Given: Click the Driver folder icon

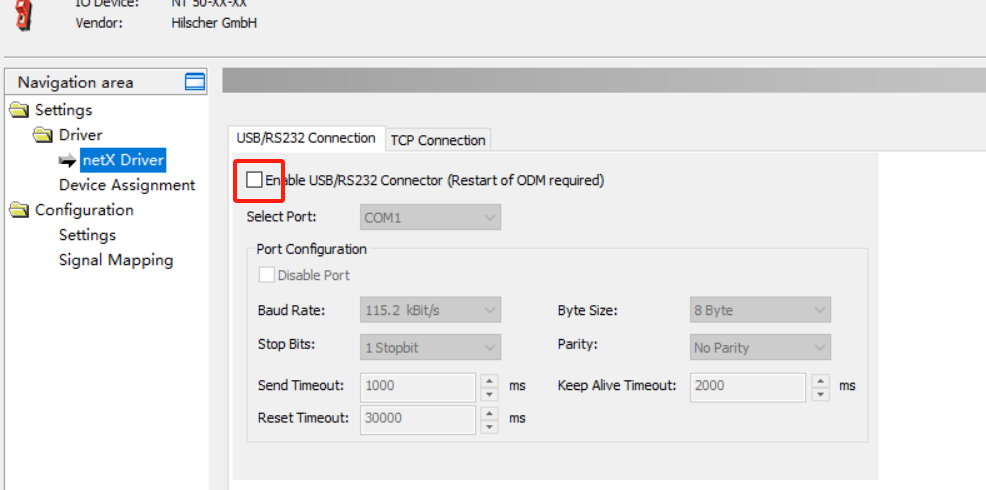Looking at the screenshot, I should [x=43, y=135].
